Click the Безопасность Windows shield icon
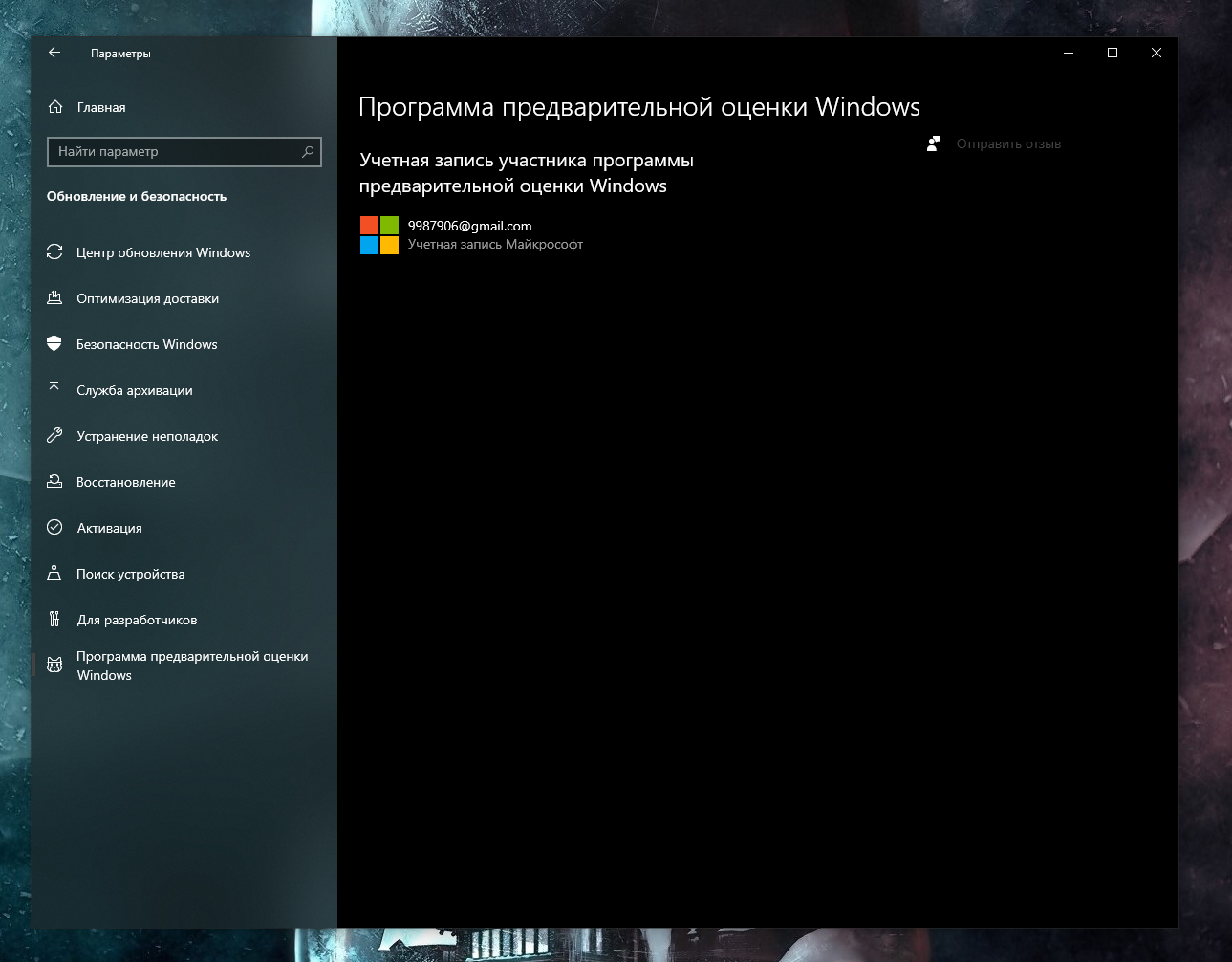1232x962 pixels. coord(54,344)
